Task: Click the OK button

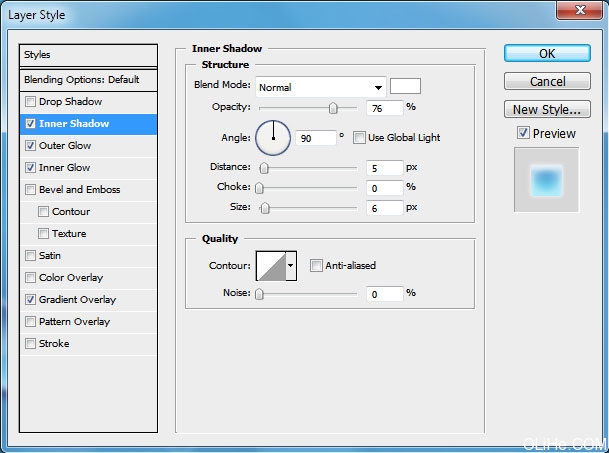Action: (x=547, y=54)
